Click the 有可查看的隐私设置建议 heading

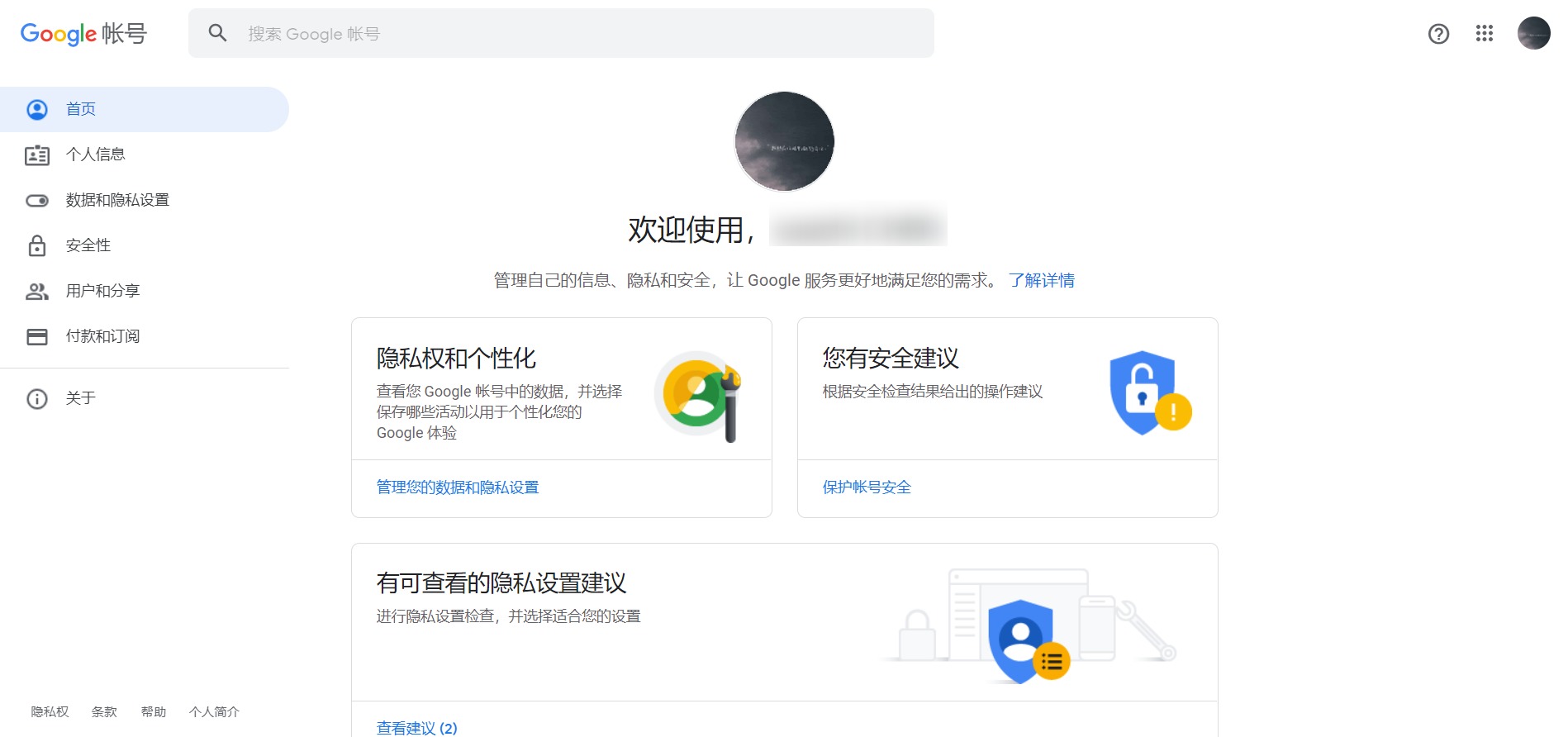[x=501, y=583]
